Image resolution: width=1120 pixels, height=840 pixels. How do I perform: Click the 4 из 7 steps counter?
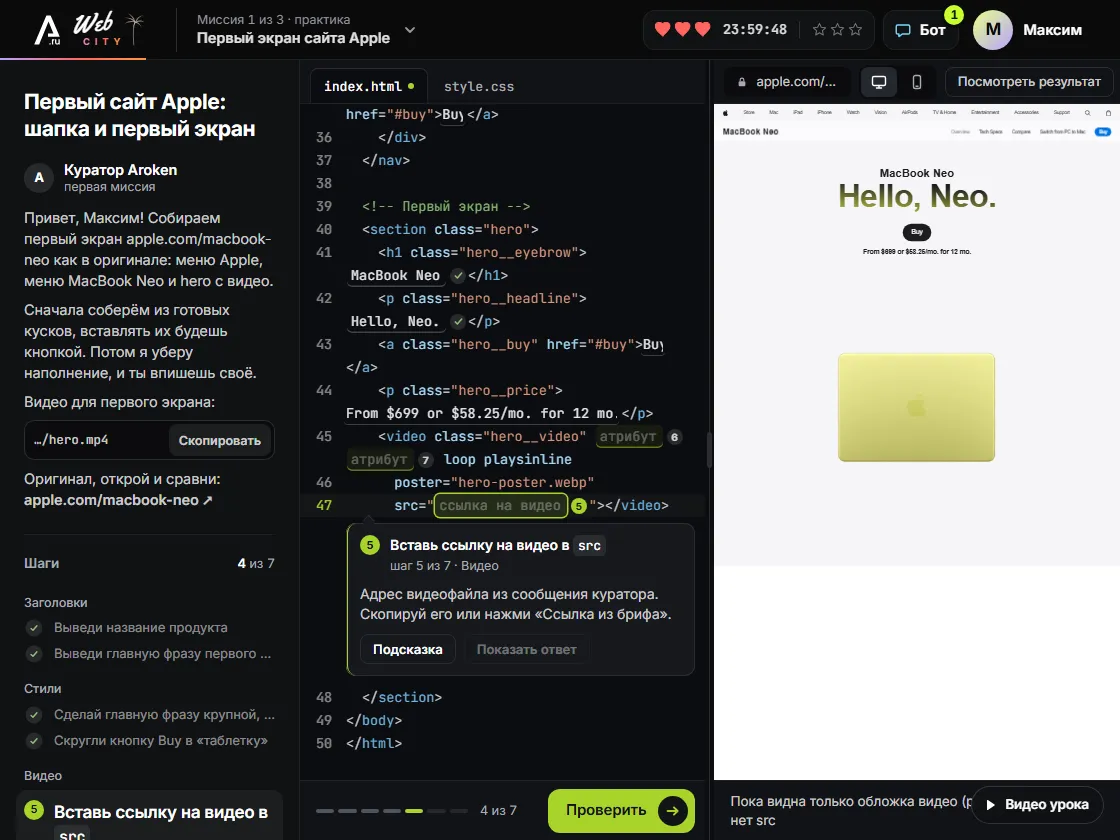click(256, 564)
